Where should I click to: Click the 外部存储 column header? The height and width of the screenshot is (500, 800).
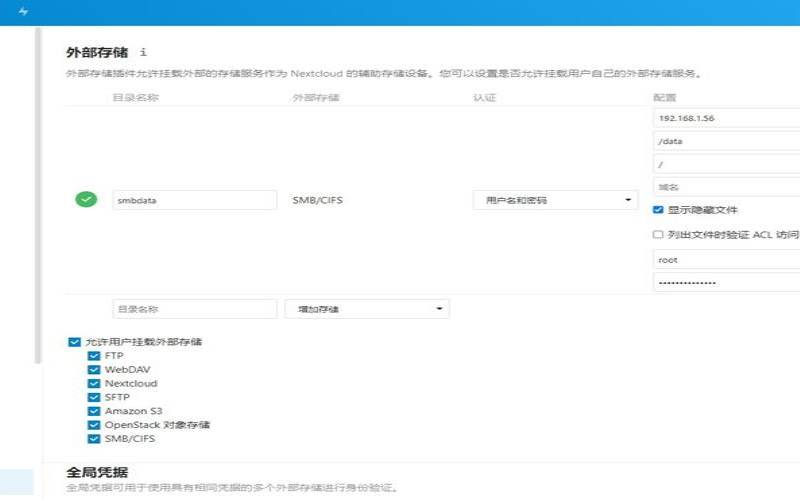coord(316,97)
